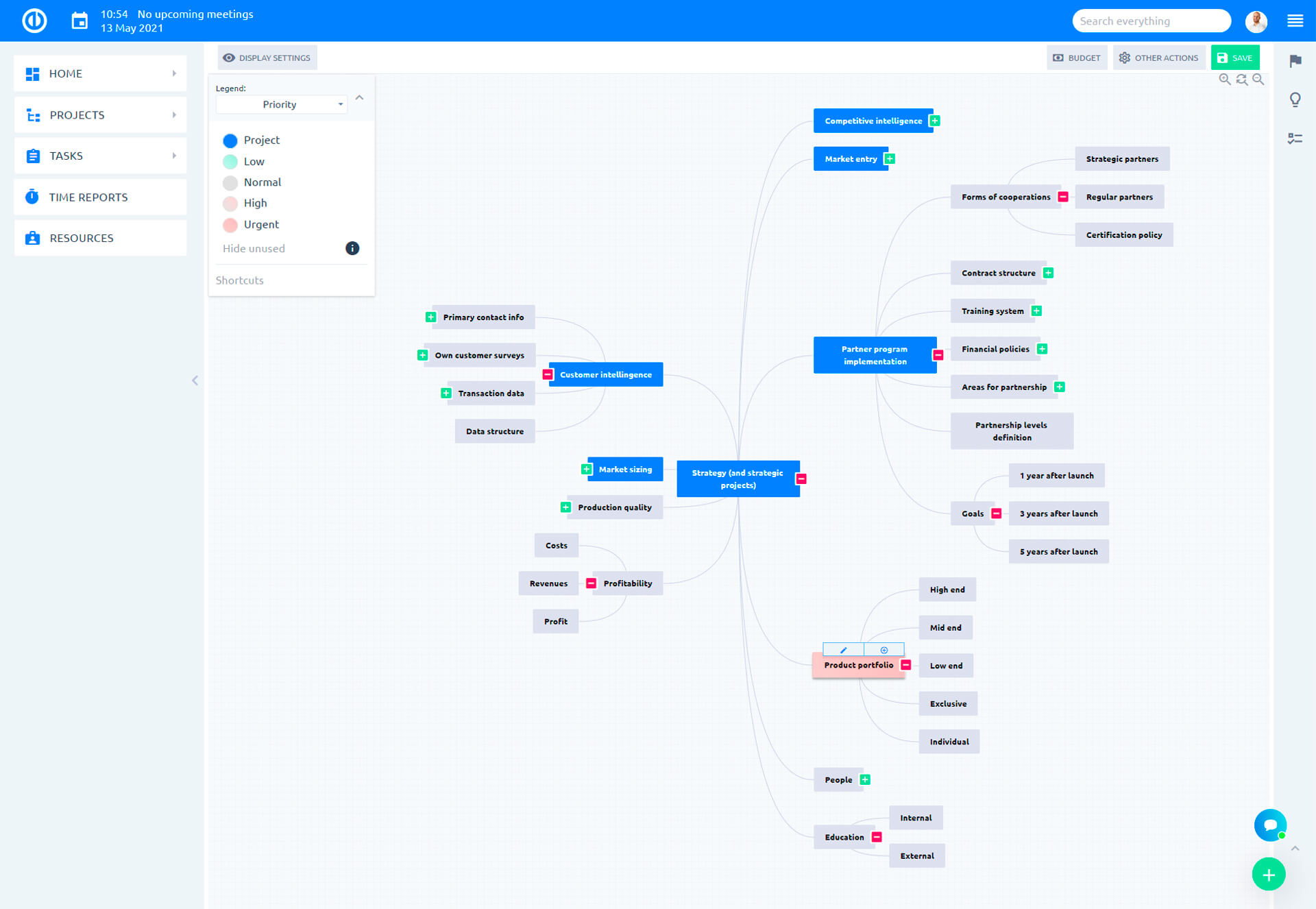
Task: Collapse the Strategy root node
Action: 801,478
